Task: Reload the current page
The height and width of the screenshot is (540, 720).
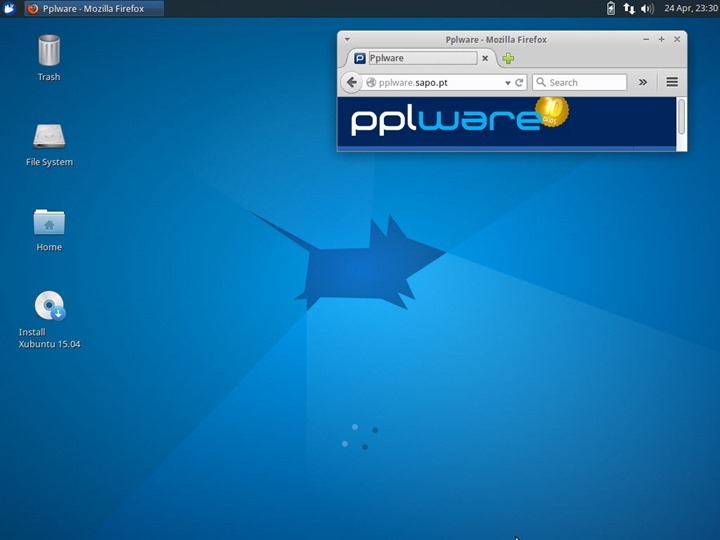Action: (519, 83)
